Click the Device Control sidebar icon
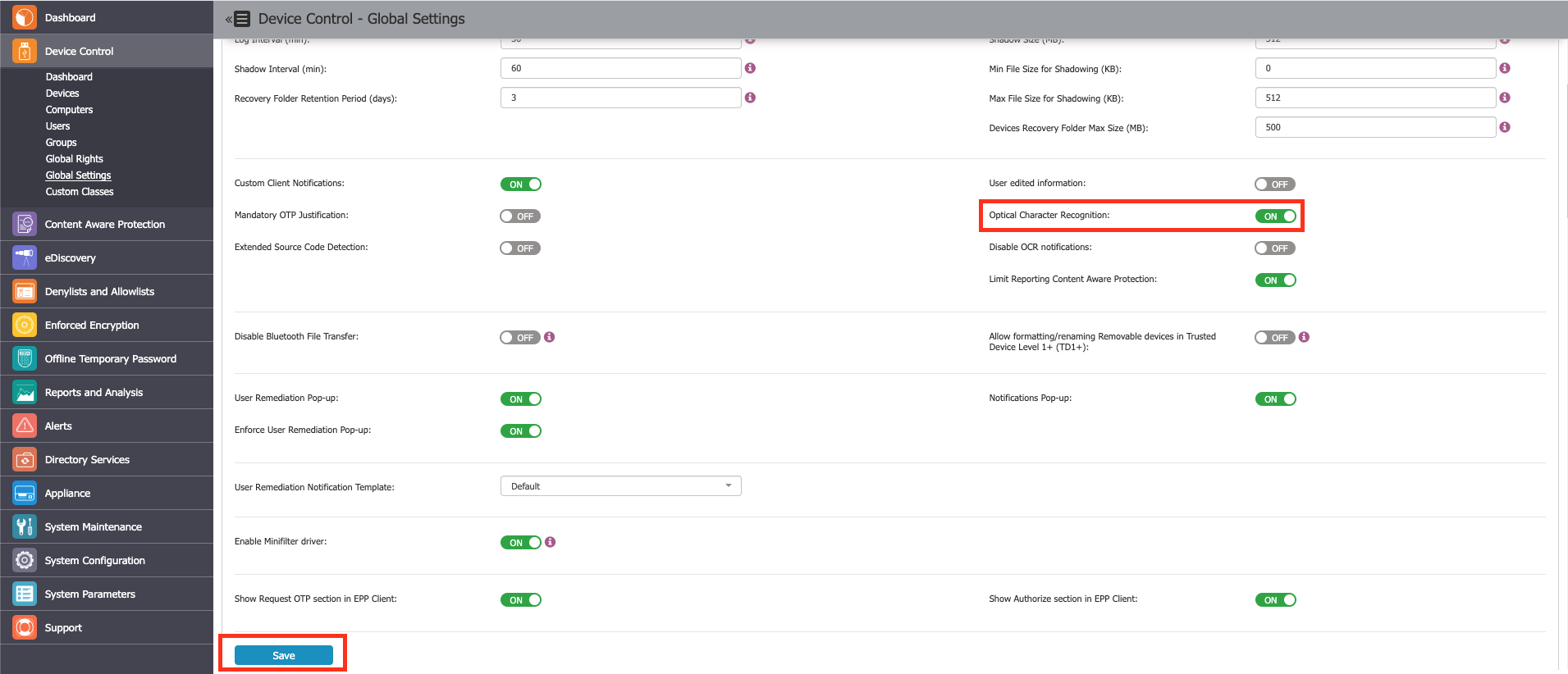The width and height of the screenshot is (1568, 674). click(25, 51)
